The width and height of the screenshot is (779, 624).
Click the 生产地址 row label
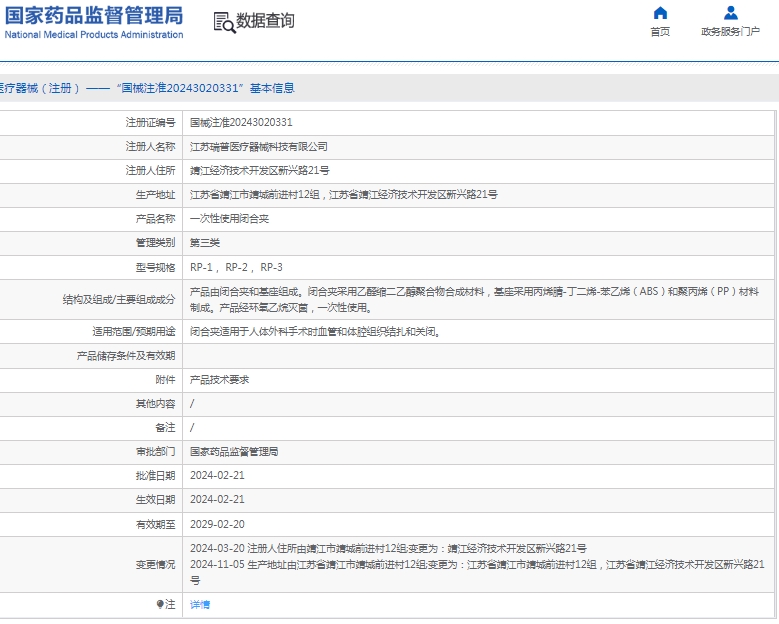coord(156,194)
